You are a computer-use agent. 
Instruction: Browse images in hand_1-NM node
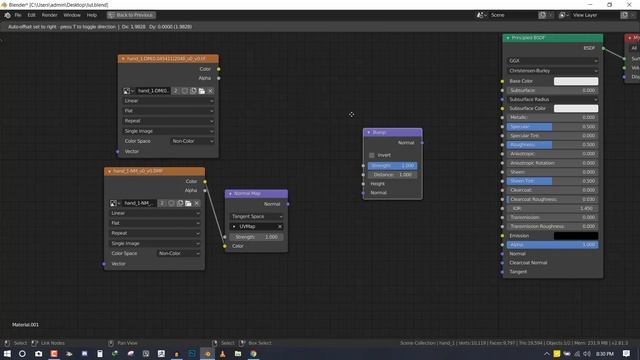[x=115, y=203]
